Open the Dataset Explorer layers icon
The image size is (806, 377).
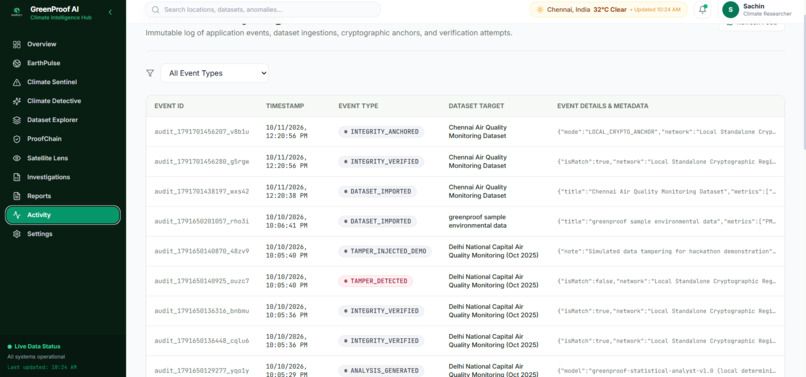pyautogui.click(x=16, y=120)
